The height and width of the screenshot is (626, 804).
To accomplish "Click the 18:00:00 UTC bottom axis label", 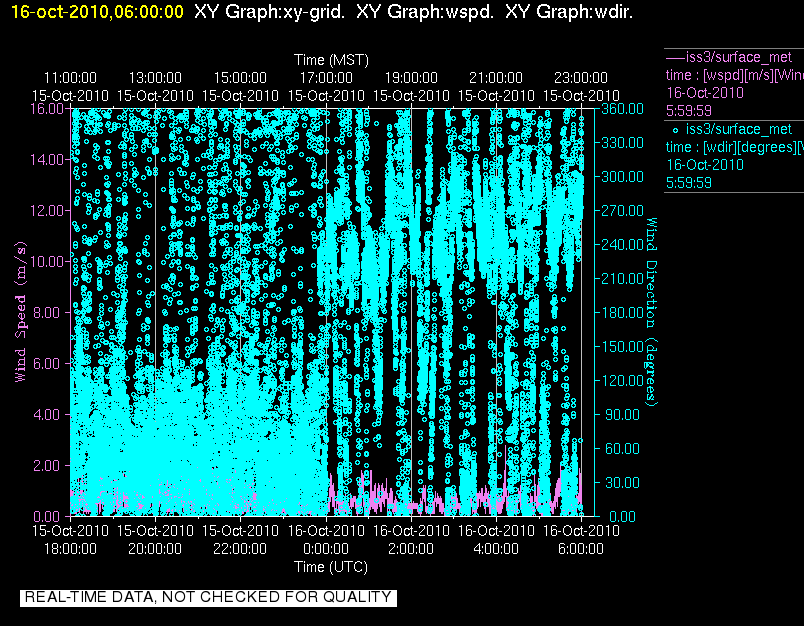I will 70,549.
